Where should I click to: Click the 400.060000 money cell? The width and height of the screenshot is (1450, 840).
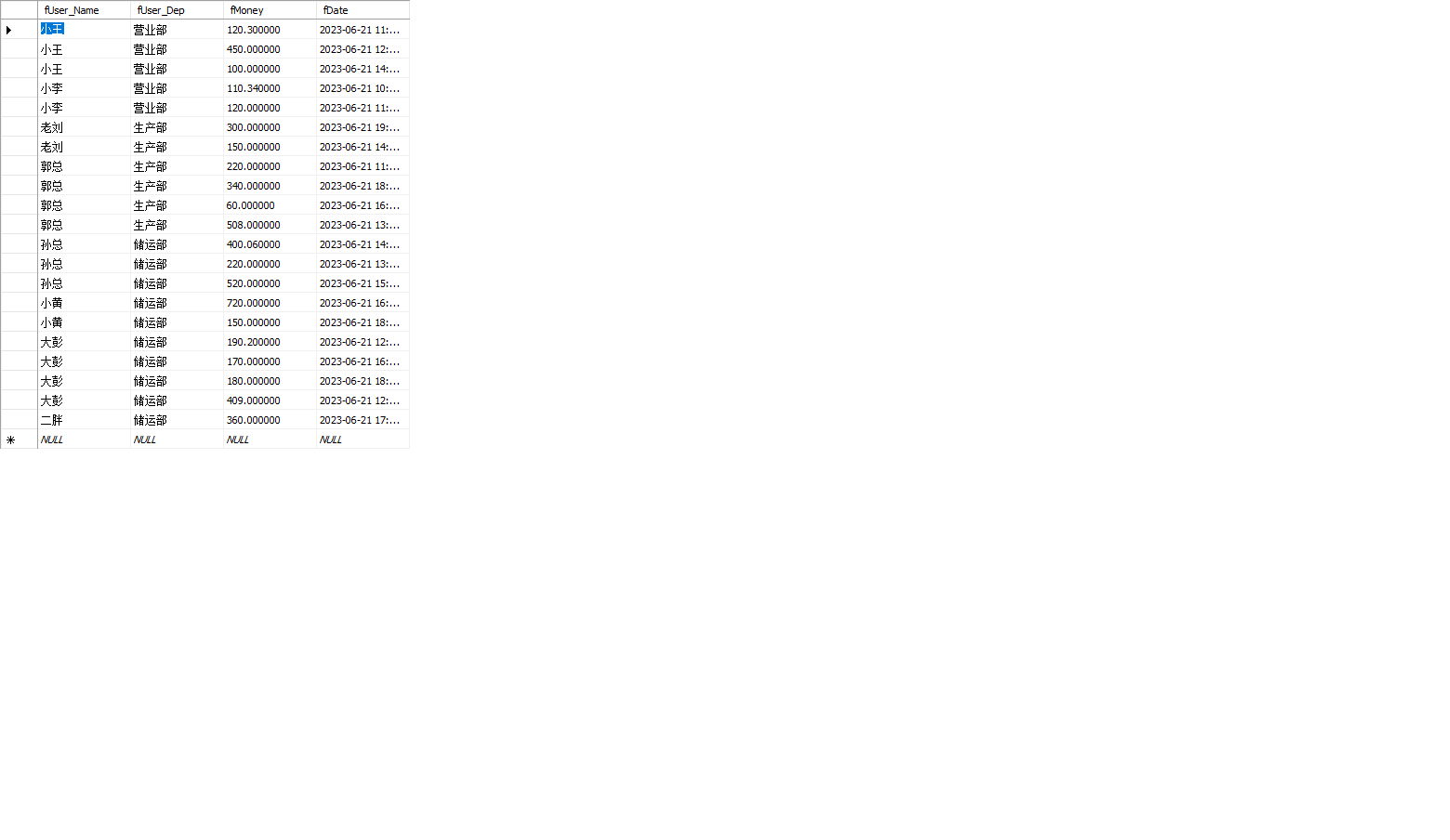point(270,244)
